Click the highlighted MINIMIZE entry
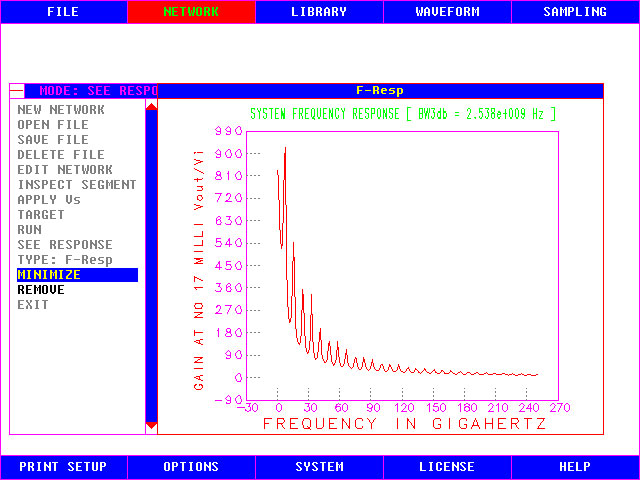The height and width of the screenshot is (480, 640). [x=78, y=275]
